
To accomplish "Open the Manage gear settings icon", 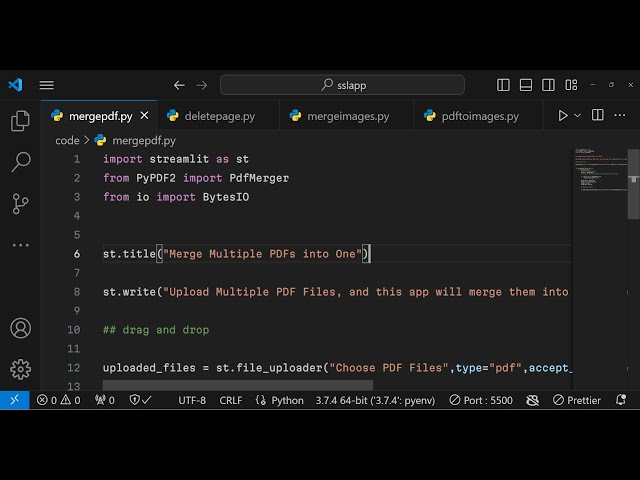I will 20,369.
